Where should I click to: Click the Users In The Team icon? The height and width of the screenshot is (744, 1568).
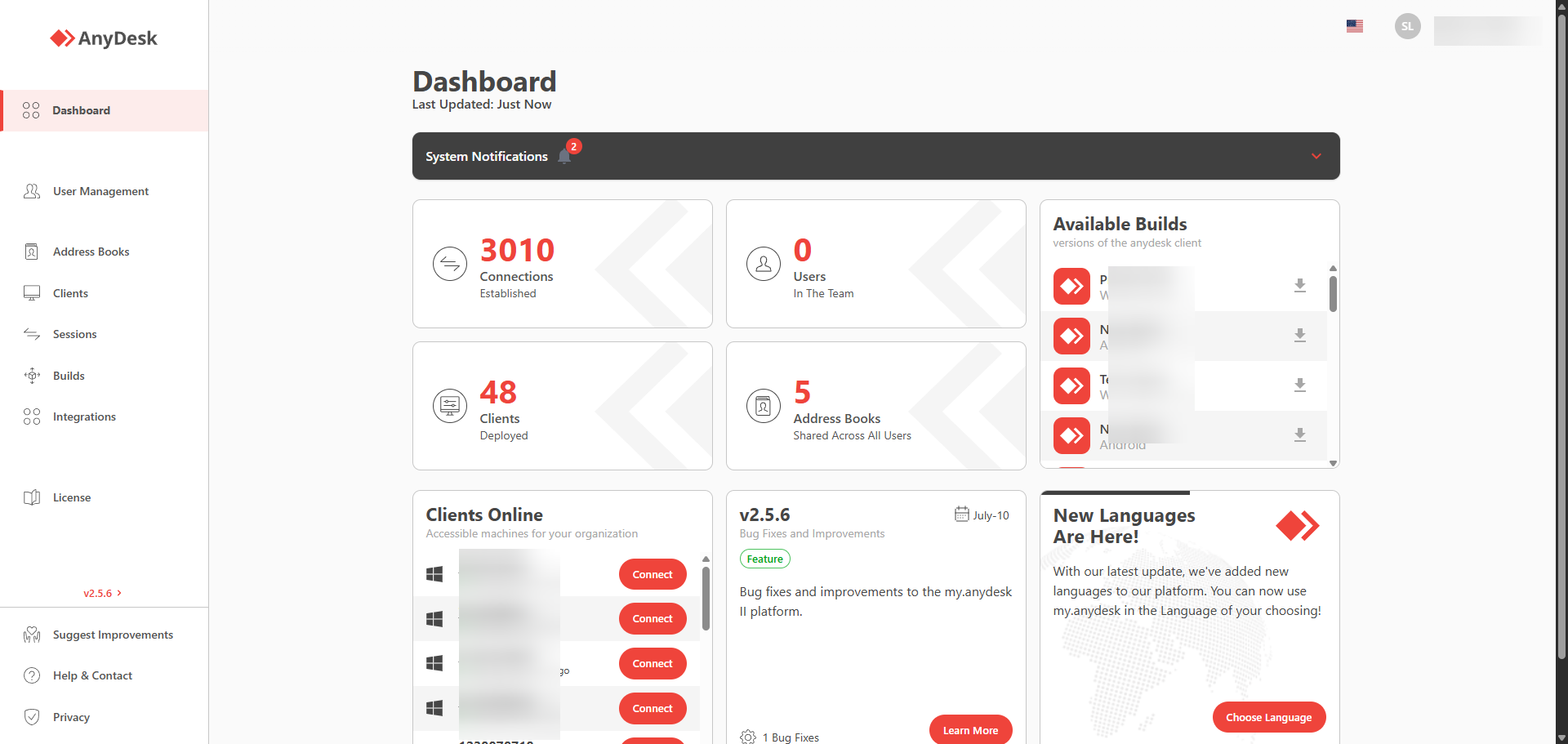(764, 264)
